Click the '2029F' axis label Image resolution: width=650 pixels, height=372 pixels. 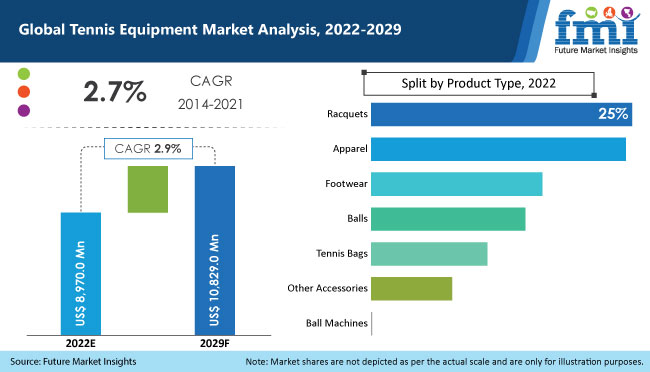tap(215, 343)
